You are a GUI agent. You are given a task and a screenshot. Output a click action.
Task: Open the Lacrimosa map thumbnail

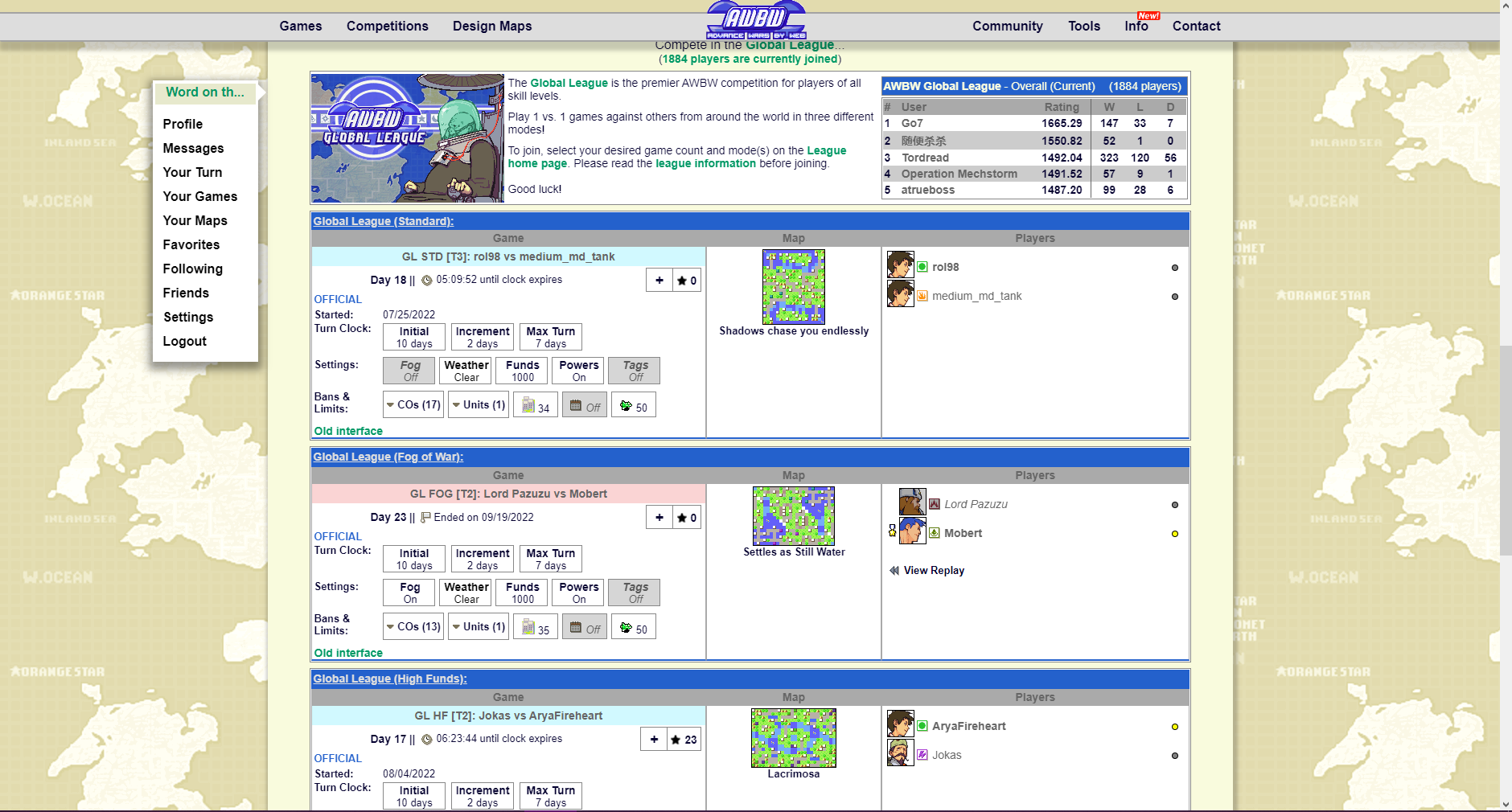(793, 738)
